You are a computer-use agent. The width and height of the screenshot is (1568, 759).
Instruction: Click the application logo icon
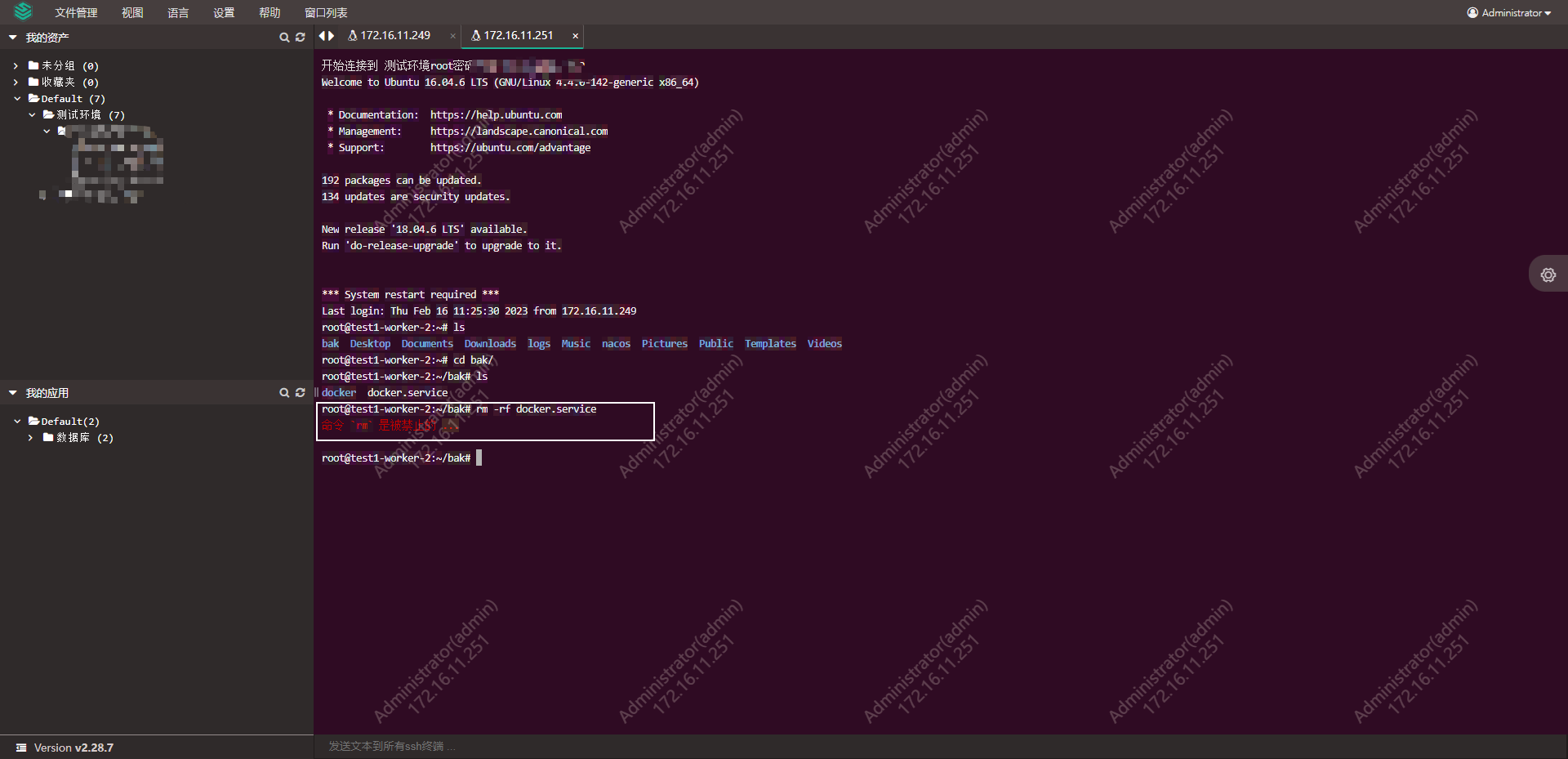coord(21,12)
